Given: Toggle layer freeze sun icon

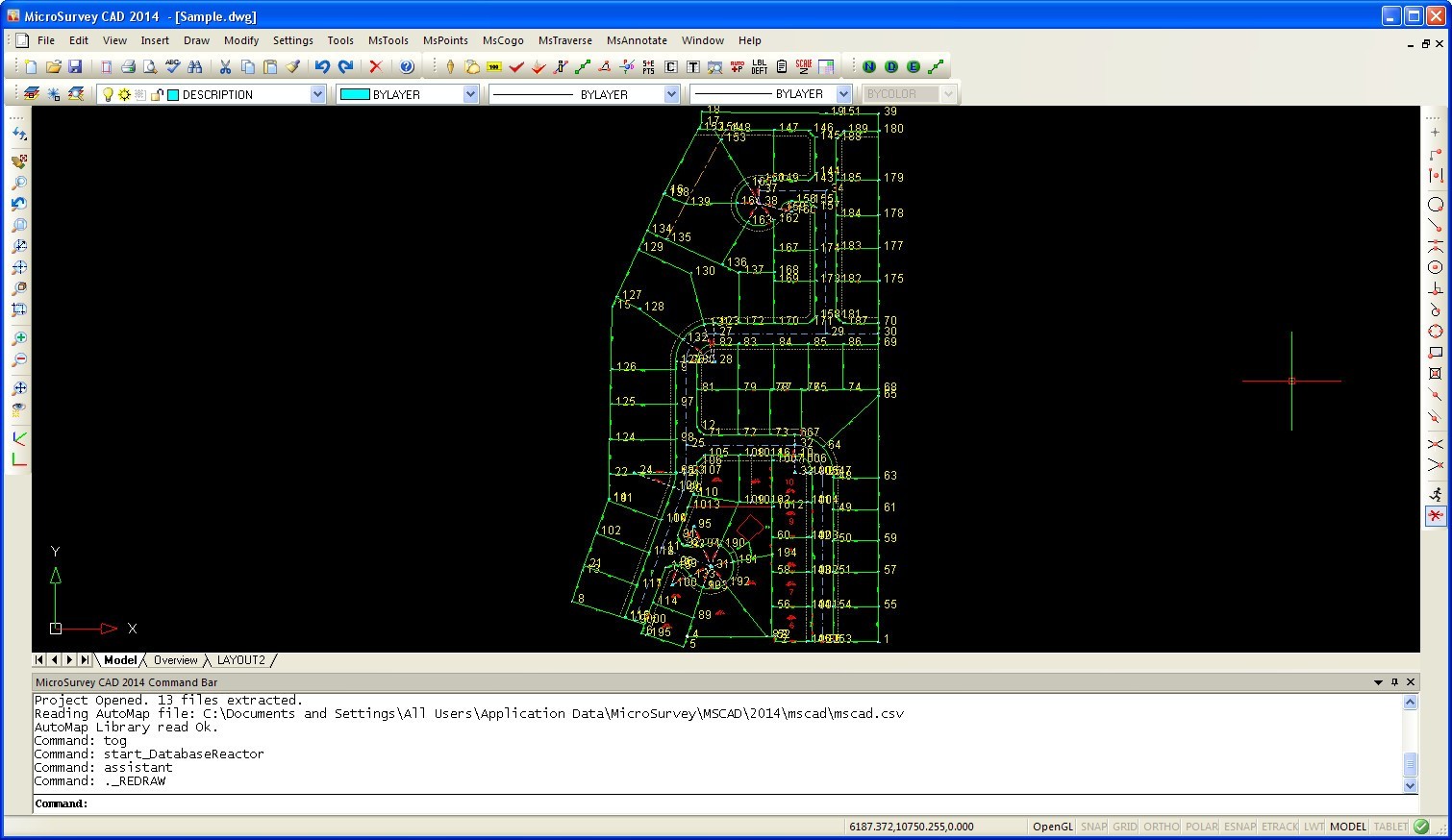Looking at the screenshot, I should 124,94.
